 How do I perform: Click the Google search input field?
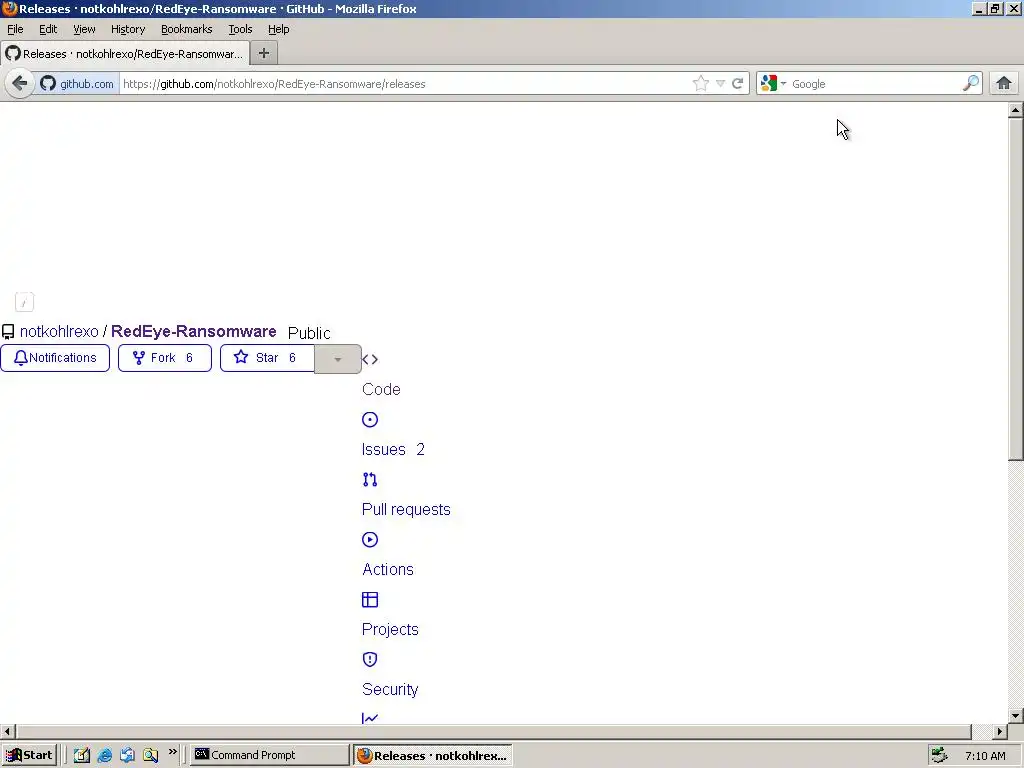click(875, 84)
